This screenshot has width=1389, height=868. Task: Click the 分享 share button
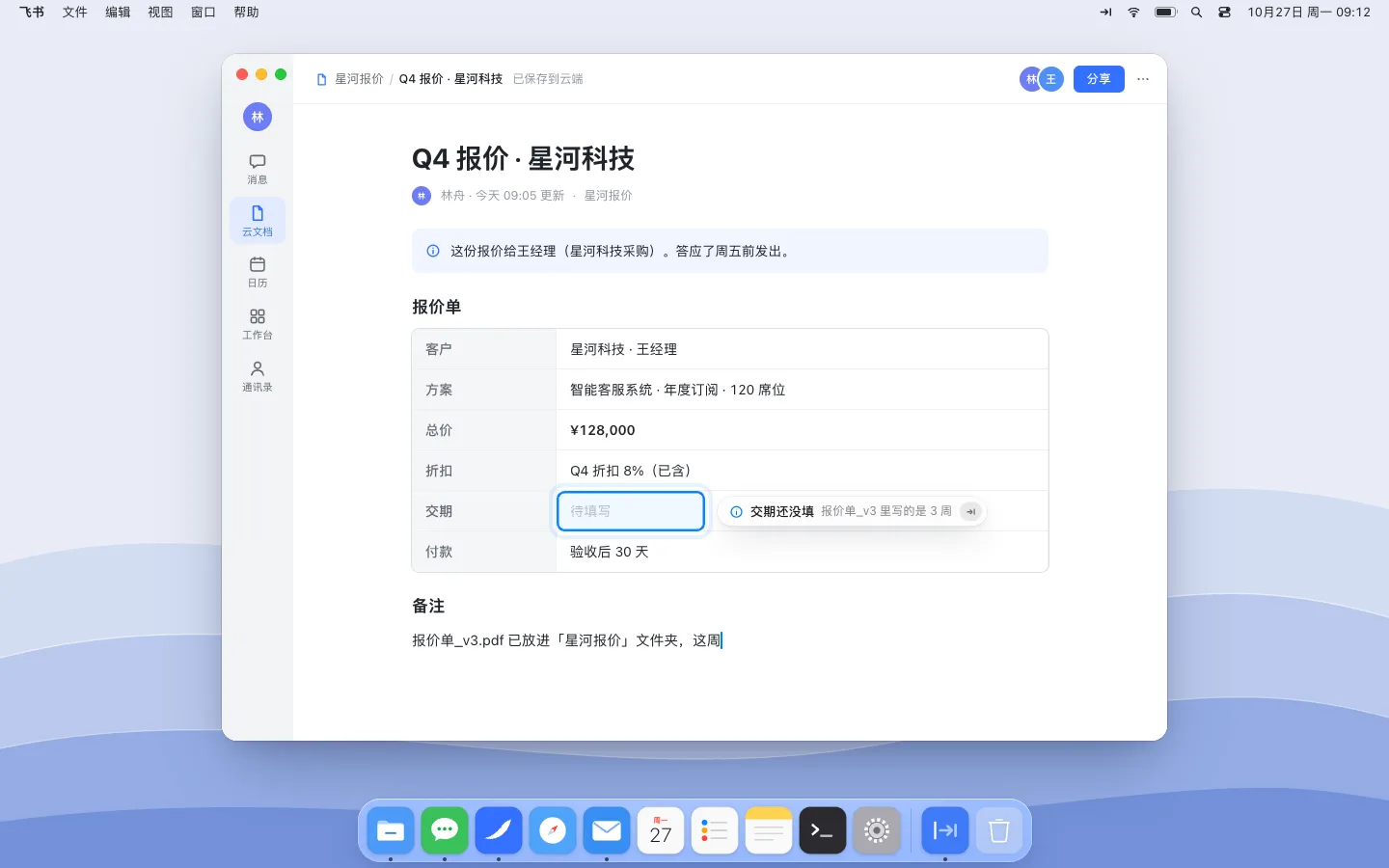1099,79
